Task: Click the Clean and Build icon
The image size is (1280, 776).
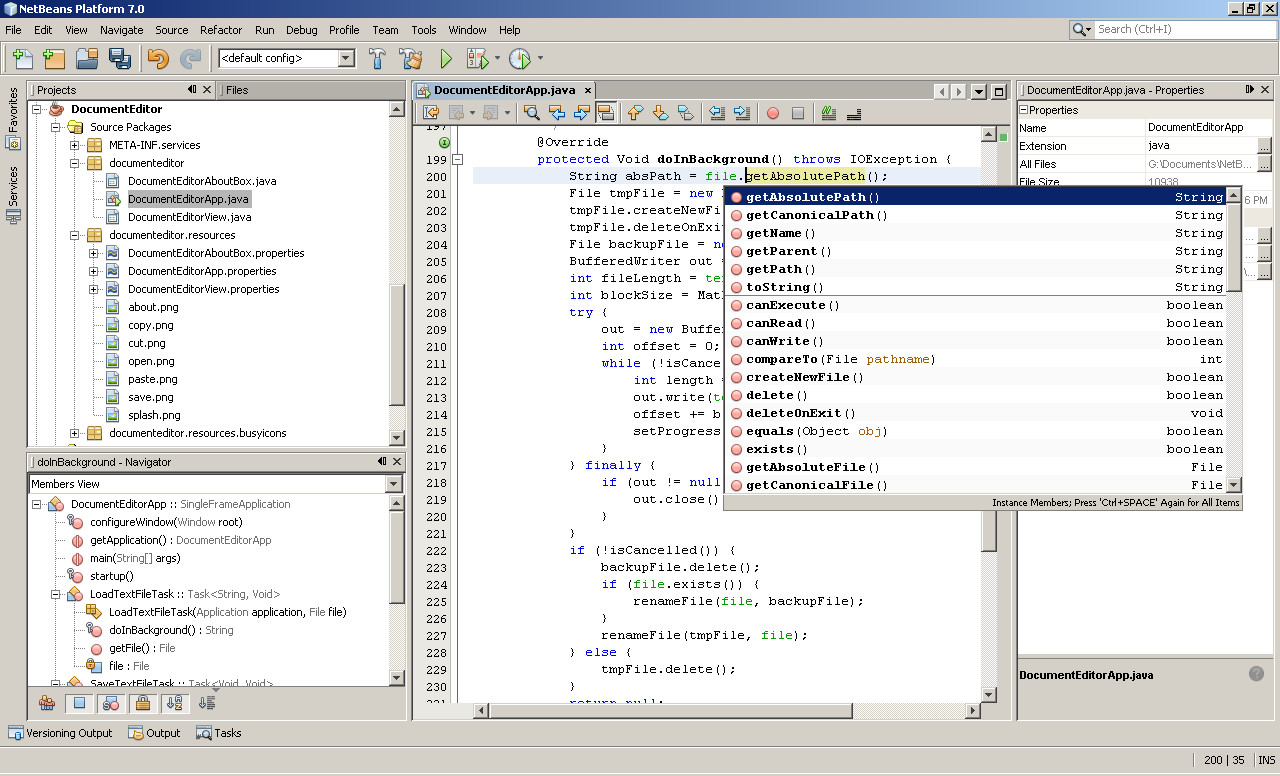Action: (x=410, y=58)
